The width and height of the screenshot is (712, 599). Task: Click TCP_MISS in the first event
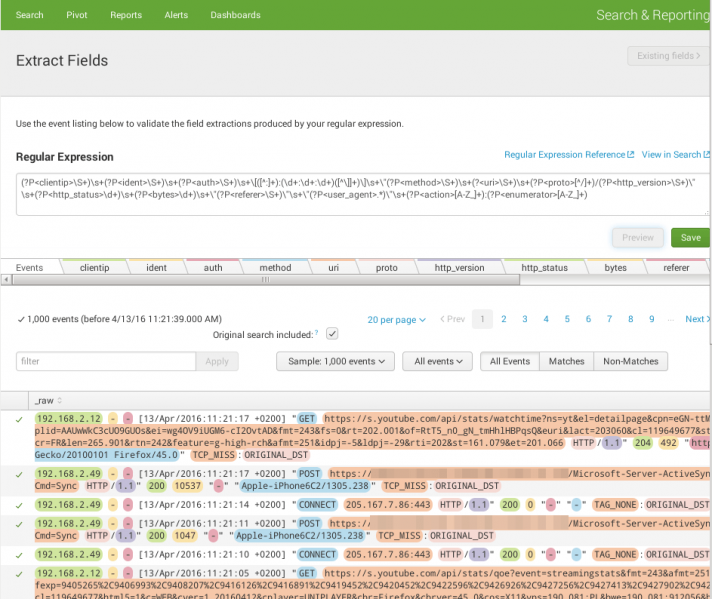click(x=213, y=455)
